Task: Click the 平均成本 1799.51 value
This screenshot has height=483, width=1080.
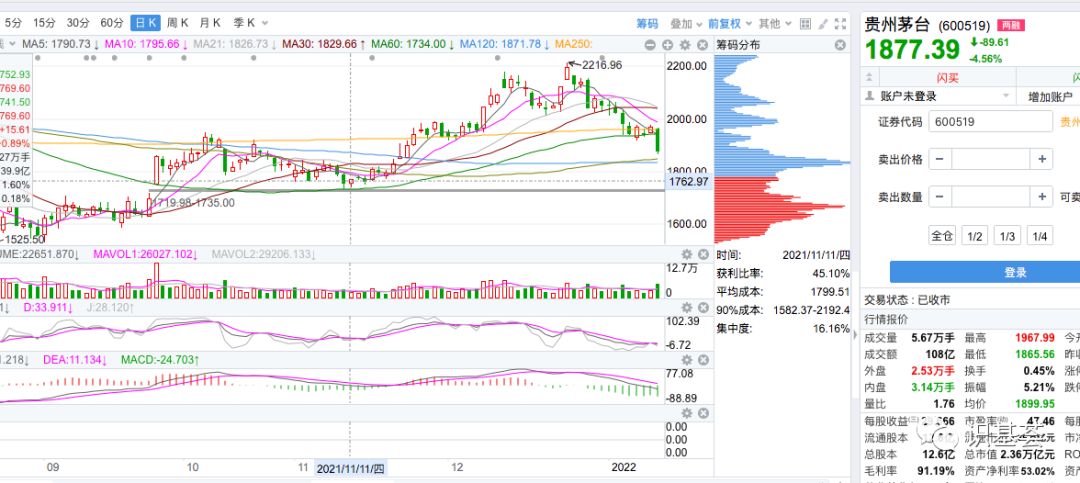Action: pyautogui.click(x=831, y=291)
